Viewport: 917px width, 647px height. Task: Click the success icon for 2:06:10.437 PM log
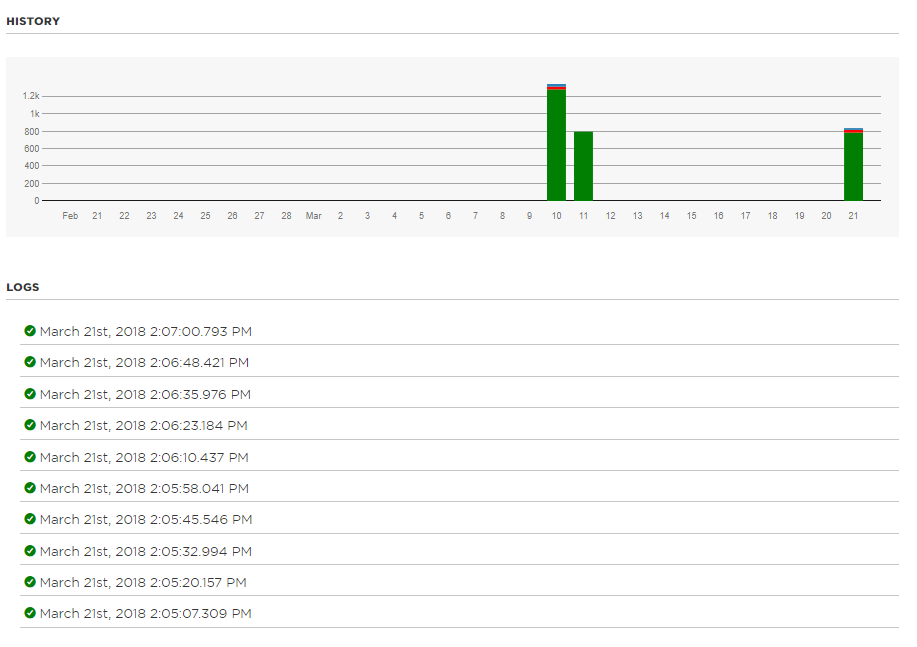tap(30, 457)
